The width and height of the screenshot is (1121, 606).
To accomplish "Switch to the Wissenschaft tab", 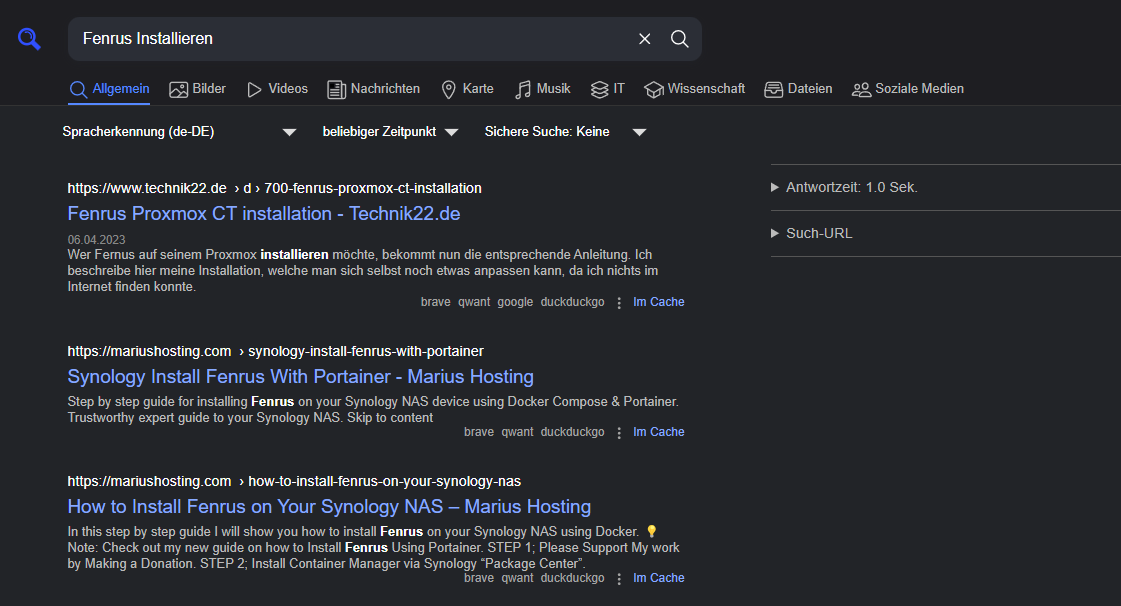I will 694,89.
